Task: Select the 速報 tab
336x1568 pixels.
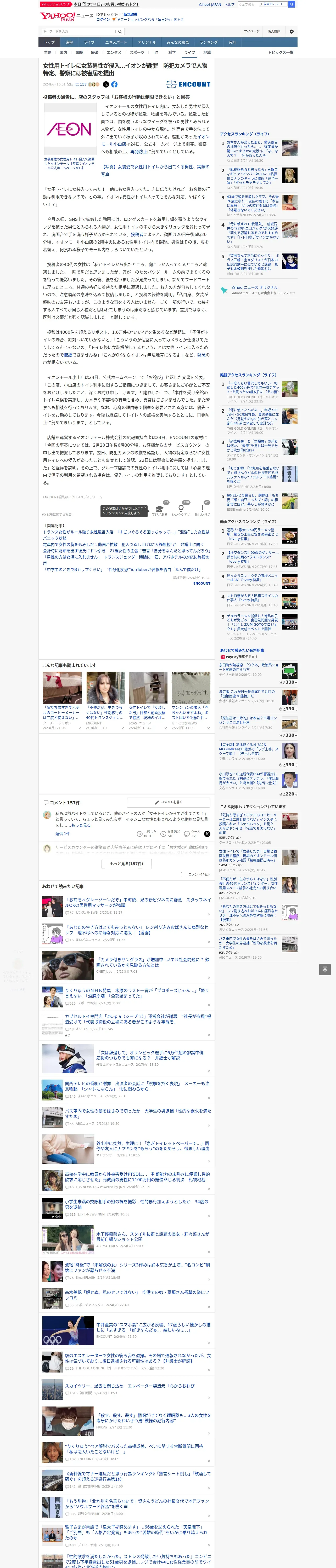Action: tap(69, 43)
